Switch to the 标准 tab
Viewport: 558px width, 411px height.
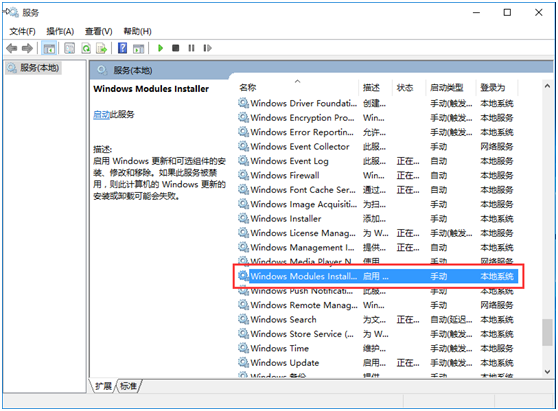pyautogui.click(x=128, y=386)
